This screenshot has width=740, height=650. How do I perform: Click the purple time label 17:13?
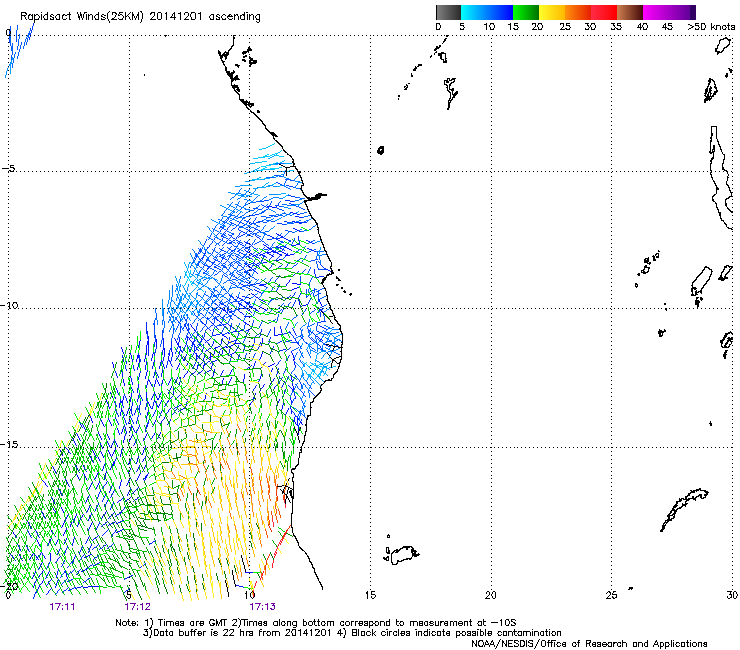point(262,606)
